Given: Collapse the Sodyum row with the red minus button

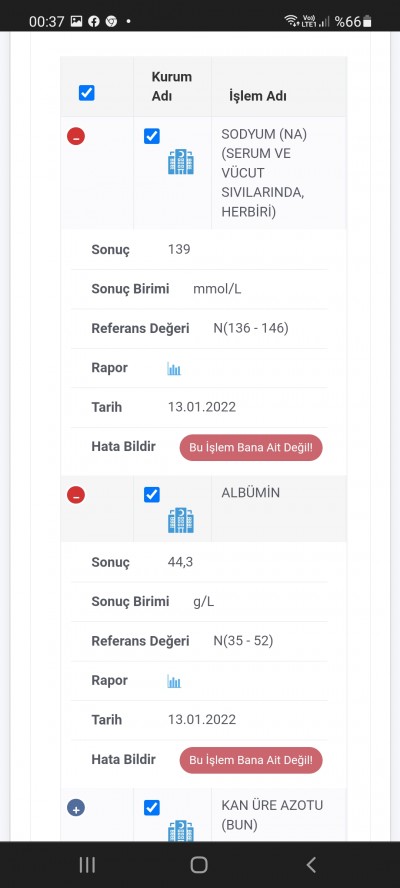Looking at the screenshot, I should 76,136.
